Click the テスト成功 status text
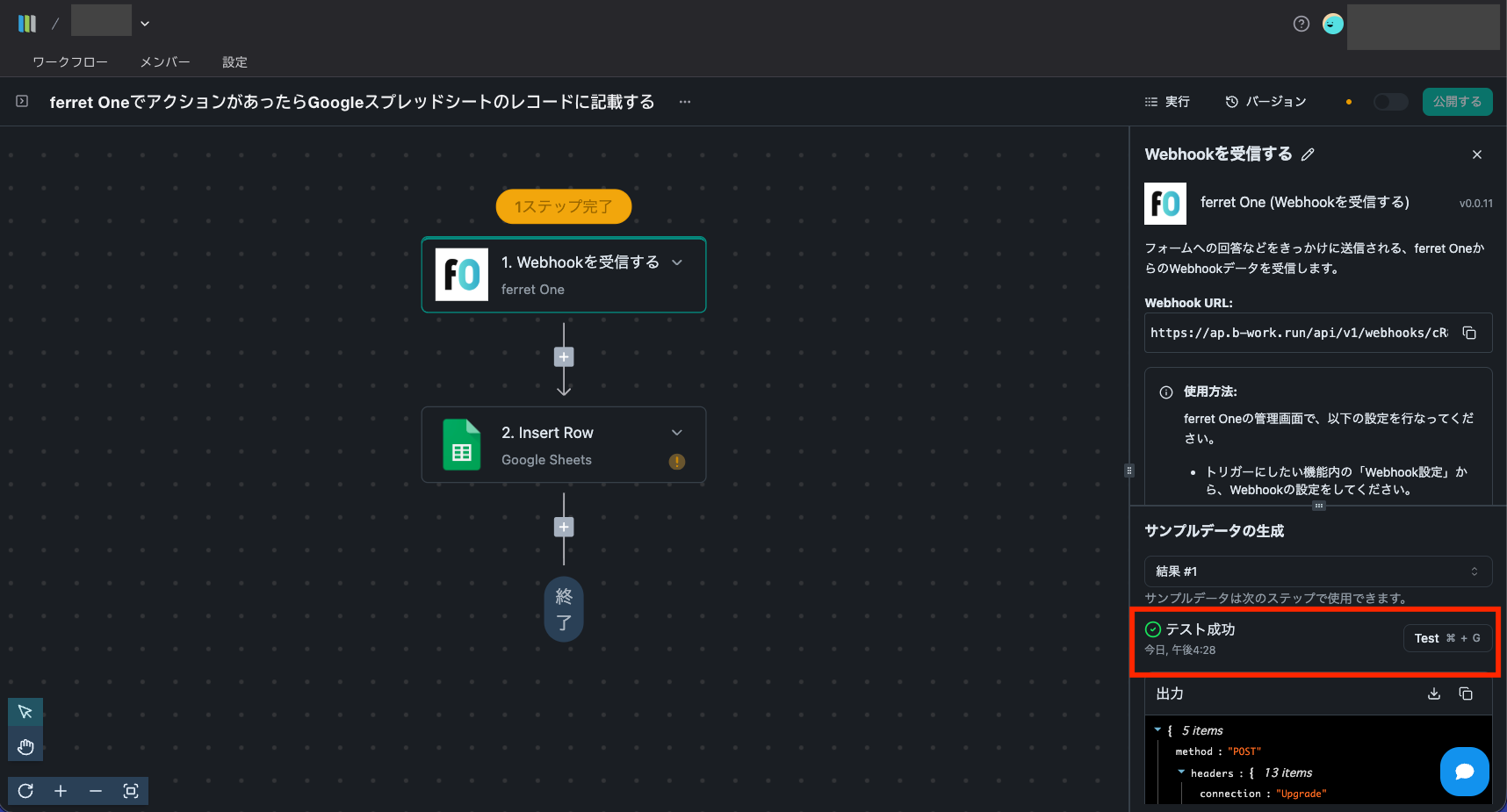The height and width of the screenshot is (812, 1507). point(1201,629)
